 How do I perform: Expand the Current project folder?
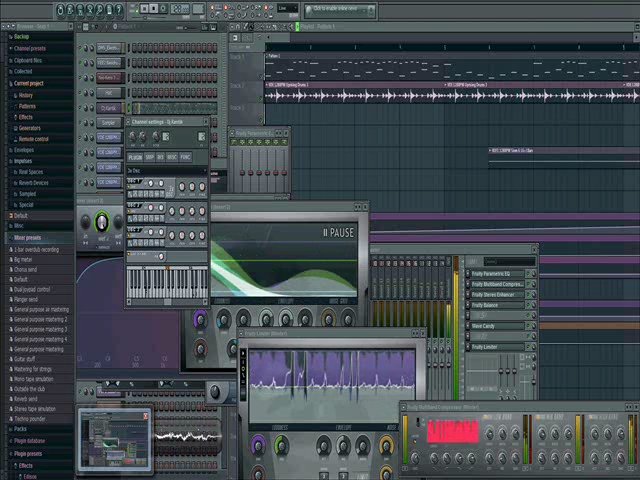pyautogui.click(x=29, y=83)
